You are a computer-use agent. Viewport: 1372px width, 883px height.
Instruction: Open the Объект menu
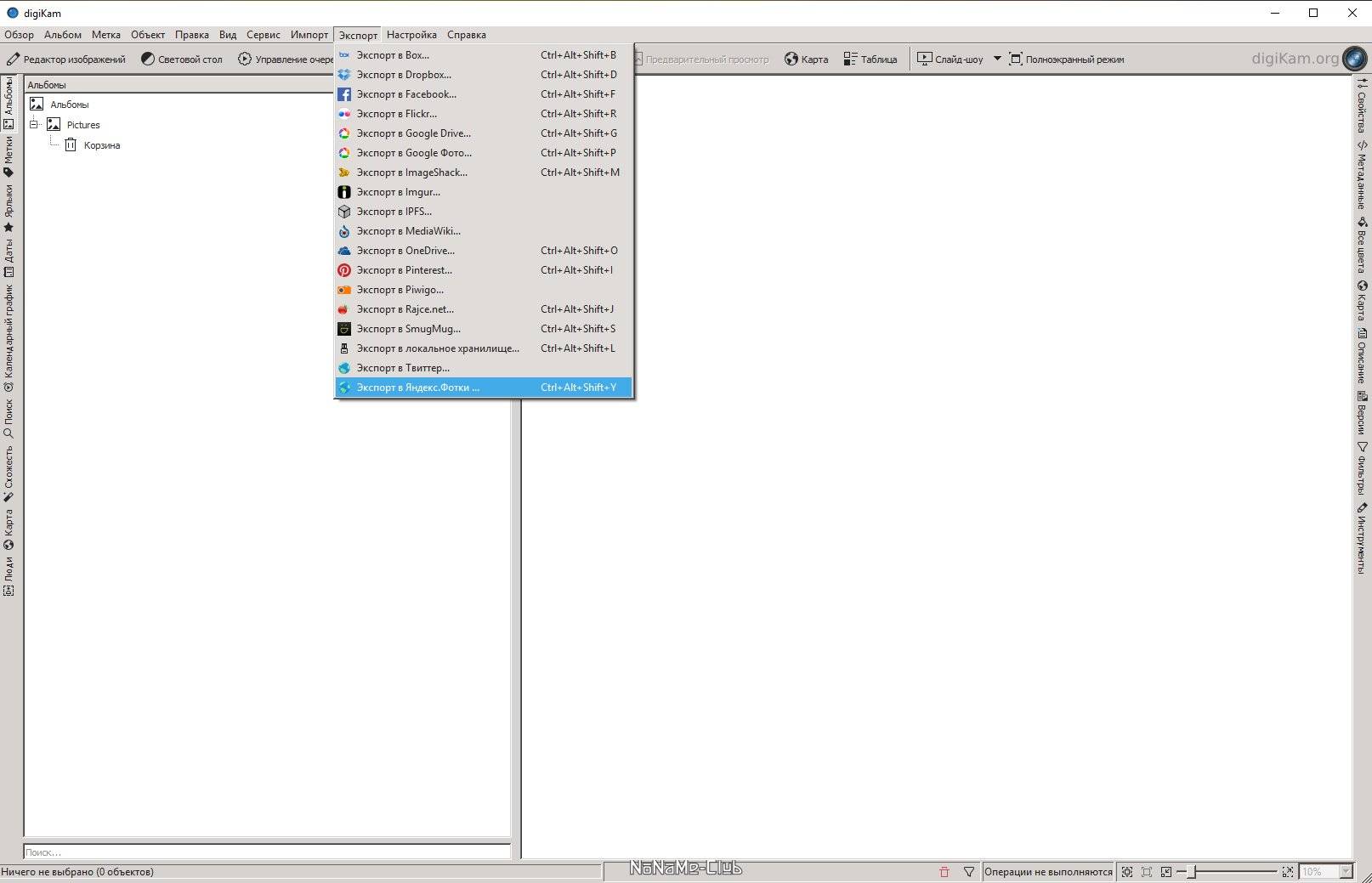click(148, 35)
